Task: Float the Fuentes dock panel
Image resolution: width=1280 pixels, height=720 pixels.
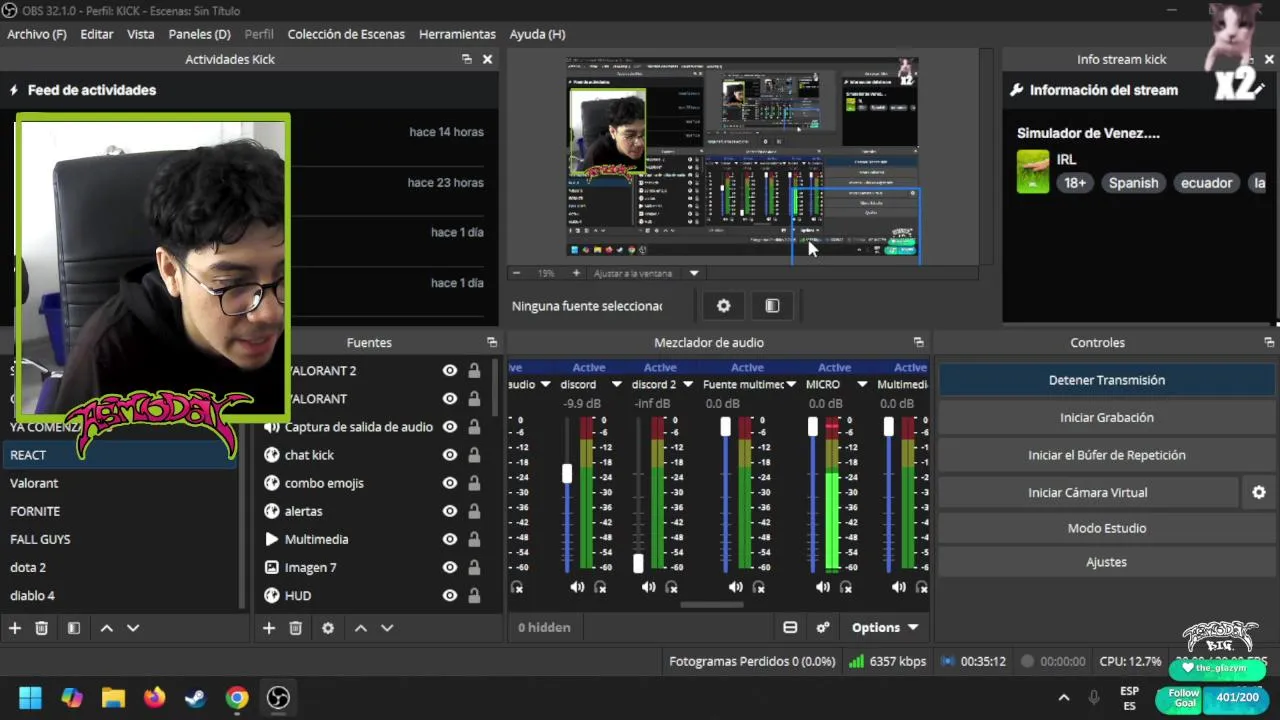Action: 491,342
